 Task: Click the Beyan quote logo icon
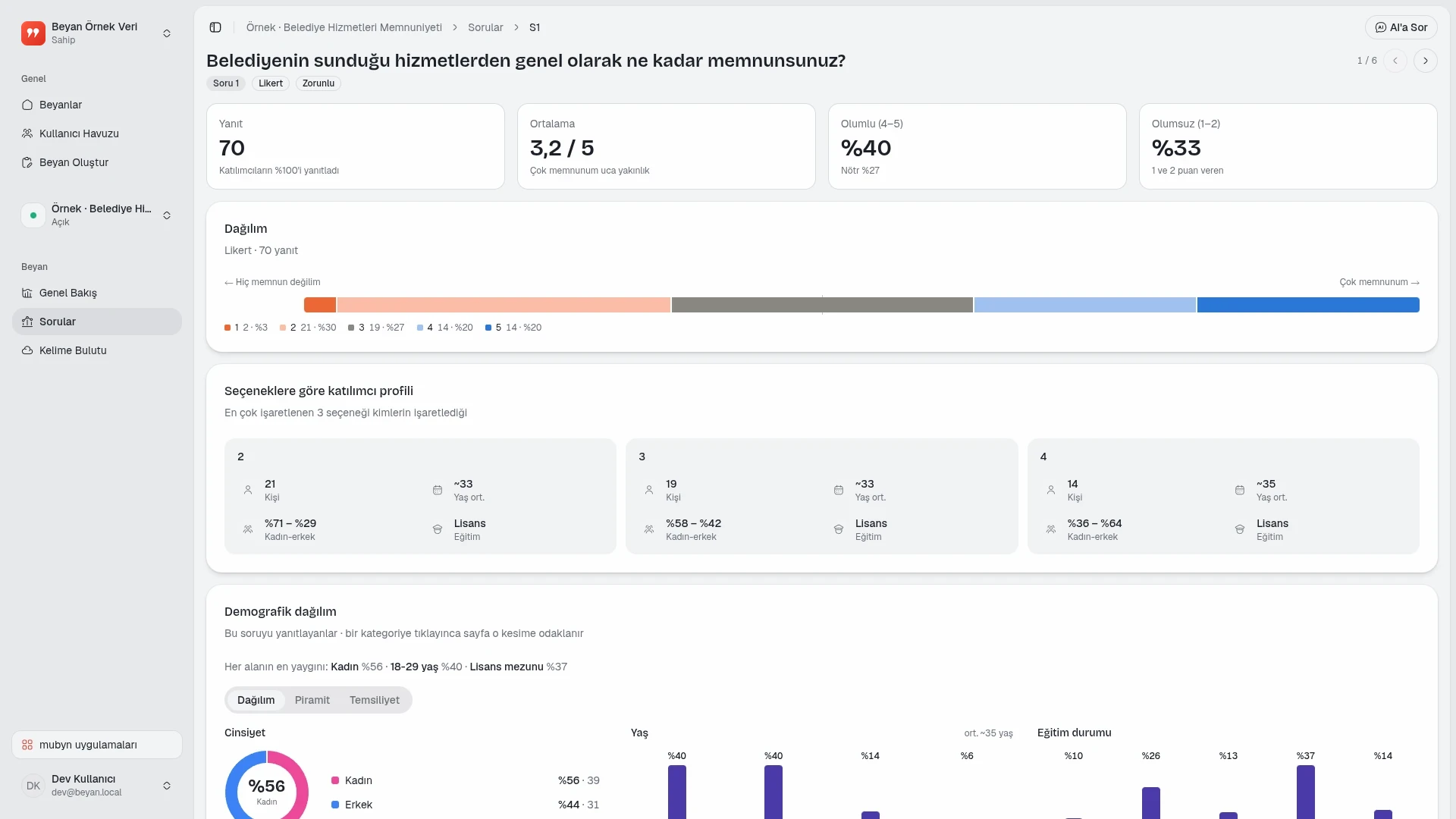tap(33, 33)
